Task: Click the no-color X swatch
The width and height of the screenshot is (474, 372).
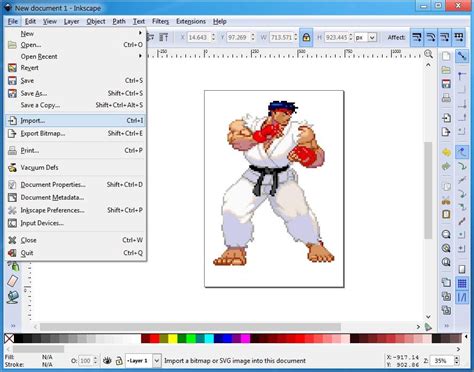Action: (x=9, y=339)
